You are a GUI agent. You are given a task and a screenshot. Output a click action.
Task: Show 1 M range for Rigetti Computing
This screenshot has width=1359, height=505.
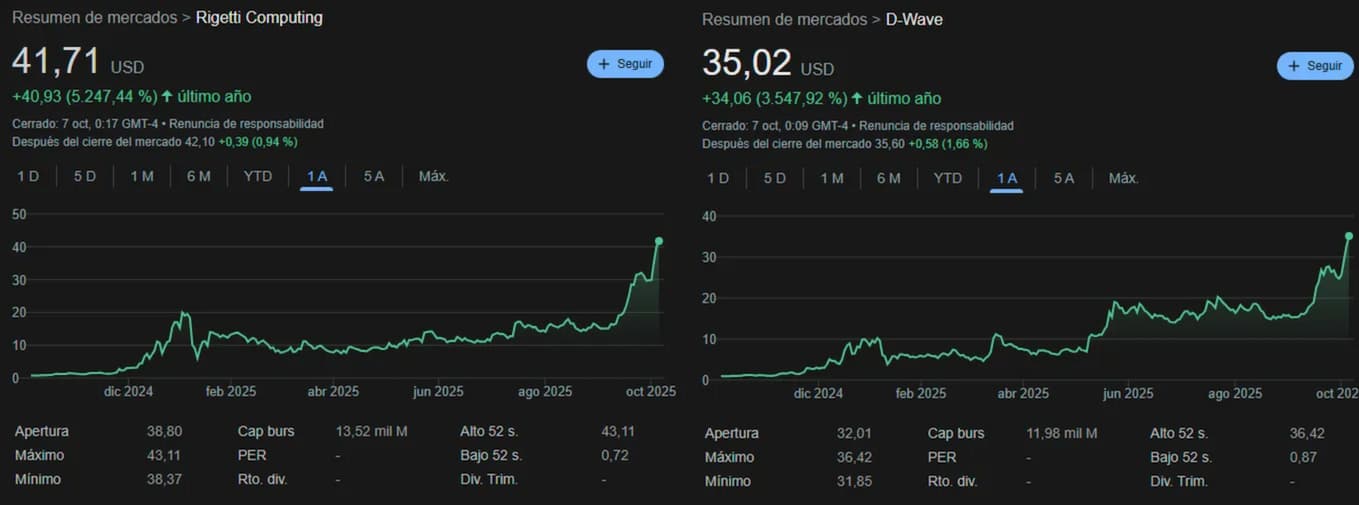click(x=141, y=176)
